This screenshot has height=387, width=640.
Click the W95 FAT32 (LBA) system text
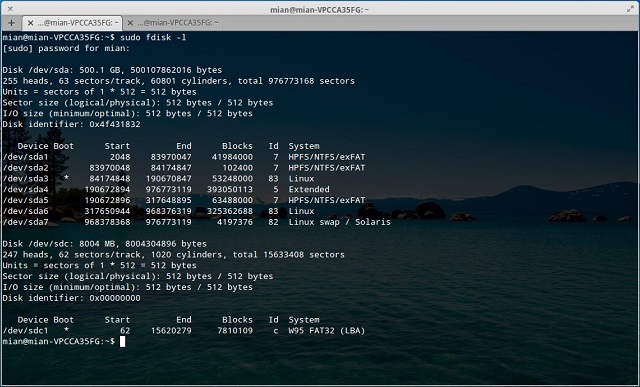(x=327, y=331)
